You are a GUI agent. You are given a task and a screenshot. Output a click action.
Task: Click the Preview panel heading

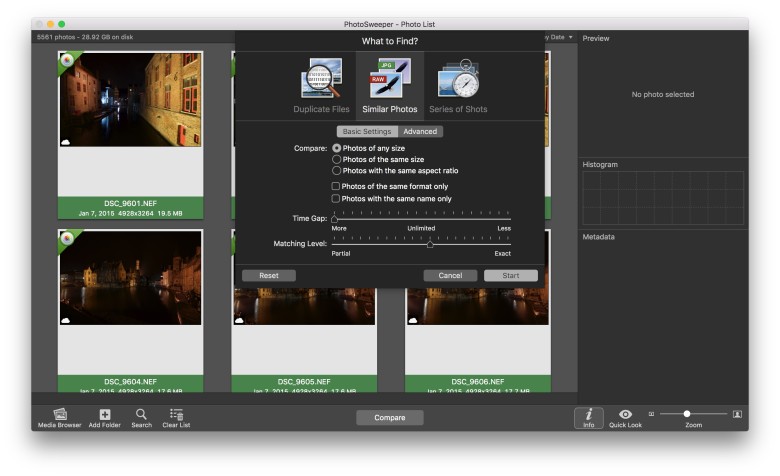click(595, 38)
